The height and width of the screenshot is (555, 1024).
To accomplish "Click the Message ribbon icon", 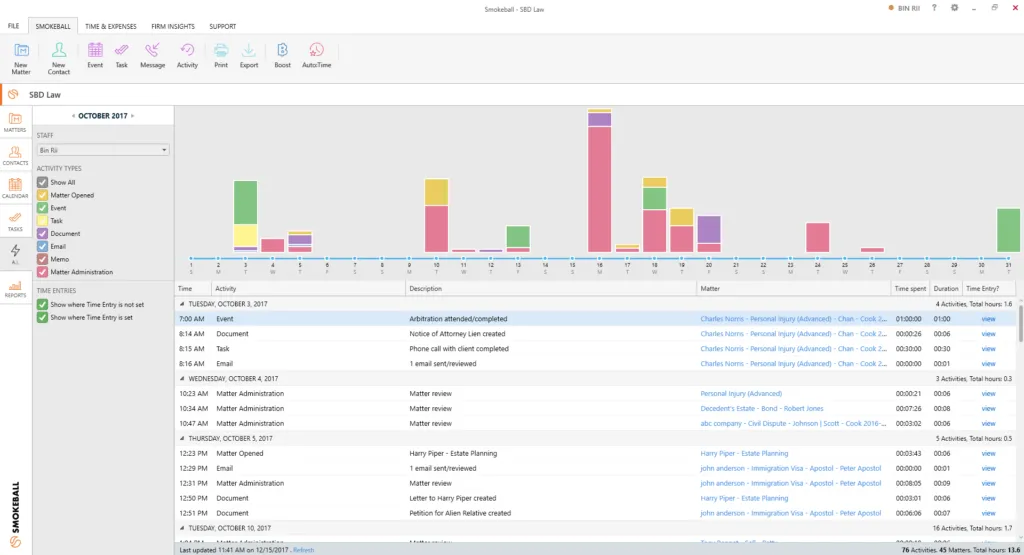I will 152,56.
